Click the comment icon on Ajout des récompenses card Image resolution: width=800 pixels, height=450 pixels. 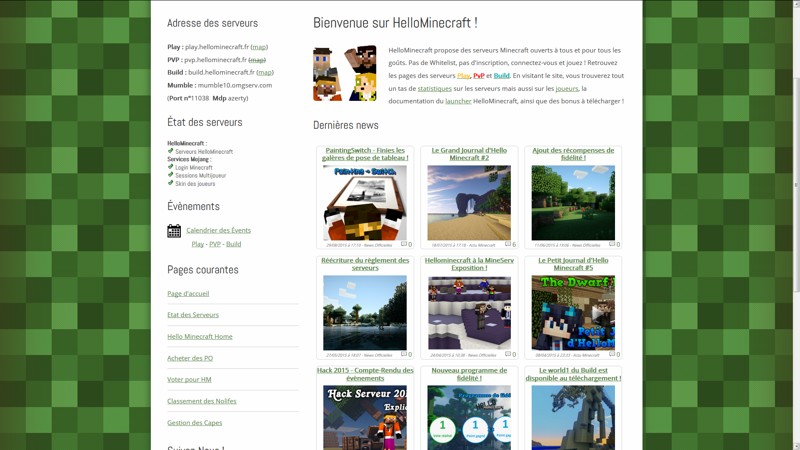pos(612,244)
